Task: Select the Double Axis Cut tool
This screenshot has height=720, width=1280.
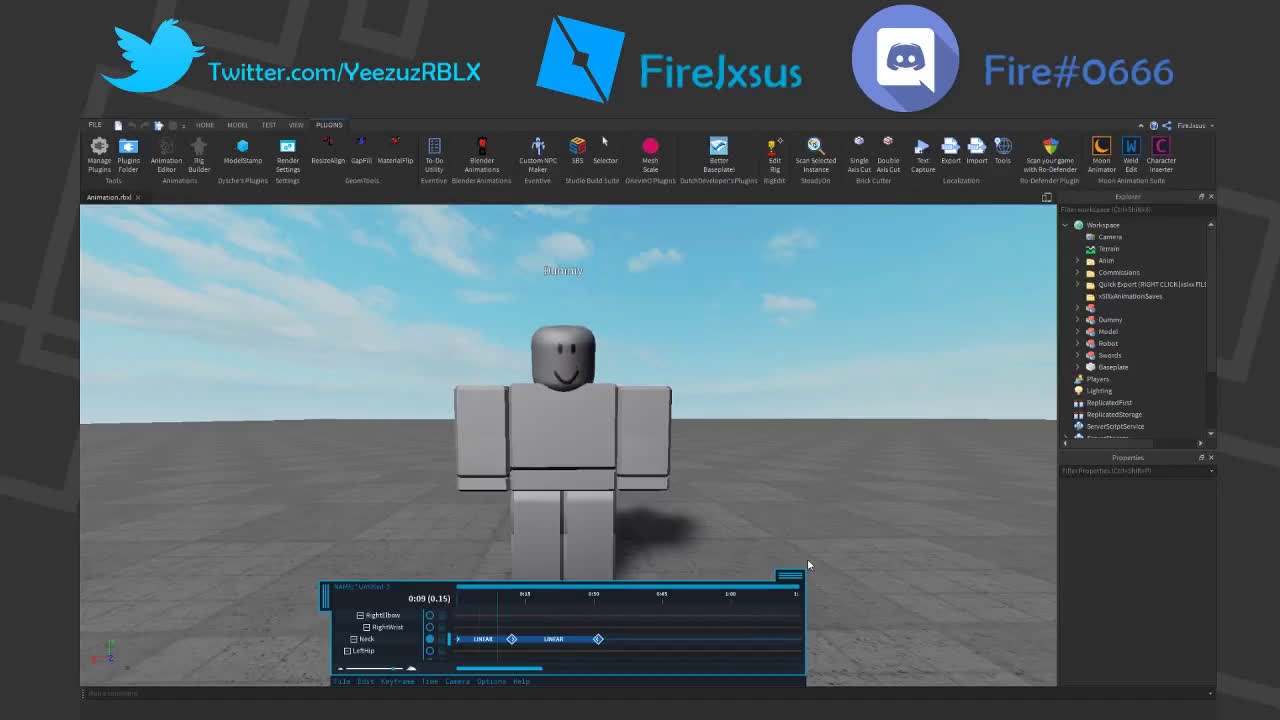Action: click(888, 155)
